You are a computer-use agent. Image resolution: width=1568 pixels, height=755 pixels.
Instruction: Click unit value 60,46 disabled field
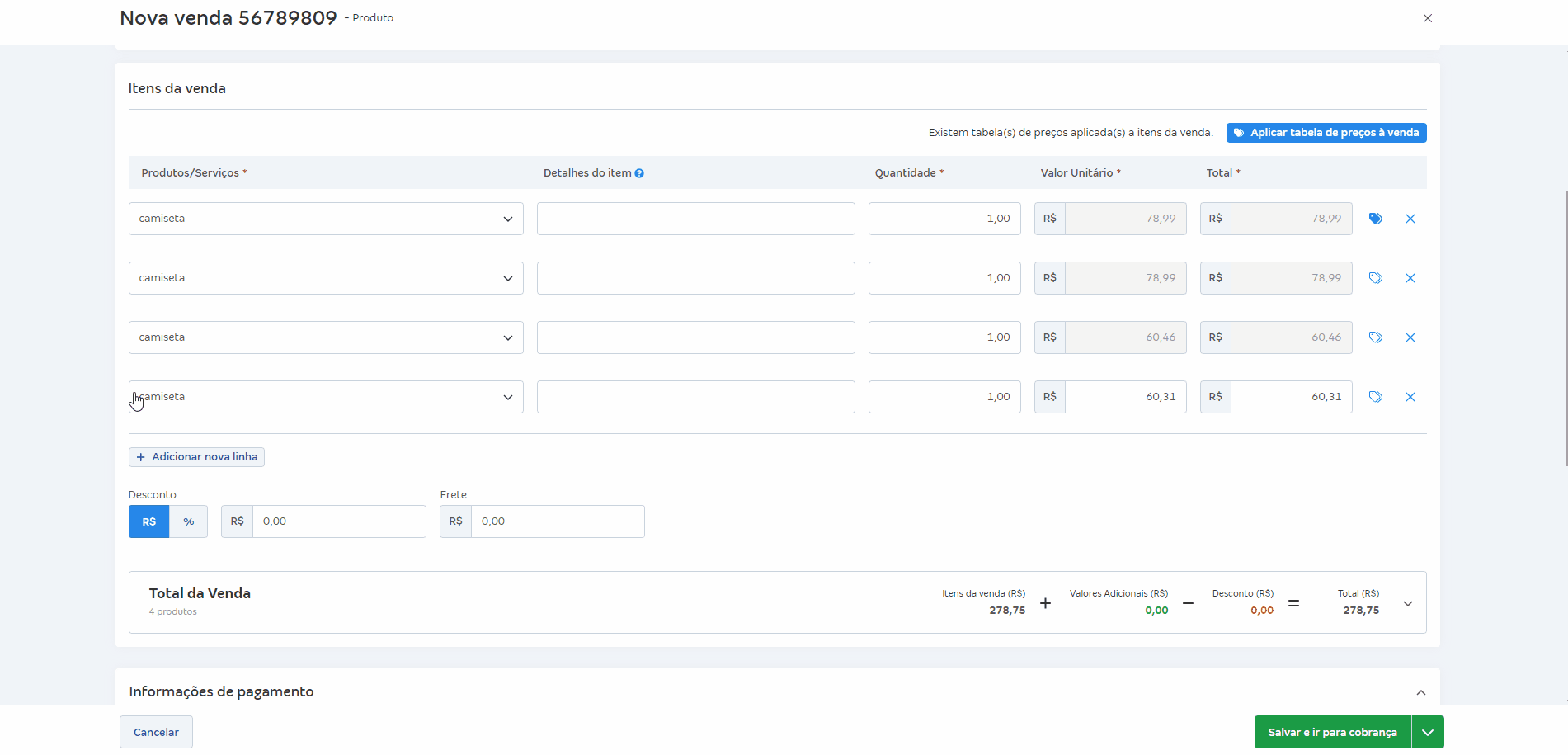point(1126,337)
